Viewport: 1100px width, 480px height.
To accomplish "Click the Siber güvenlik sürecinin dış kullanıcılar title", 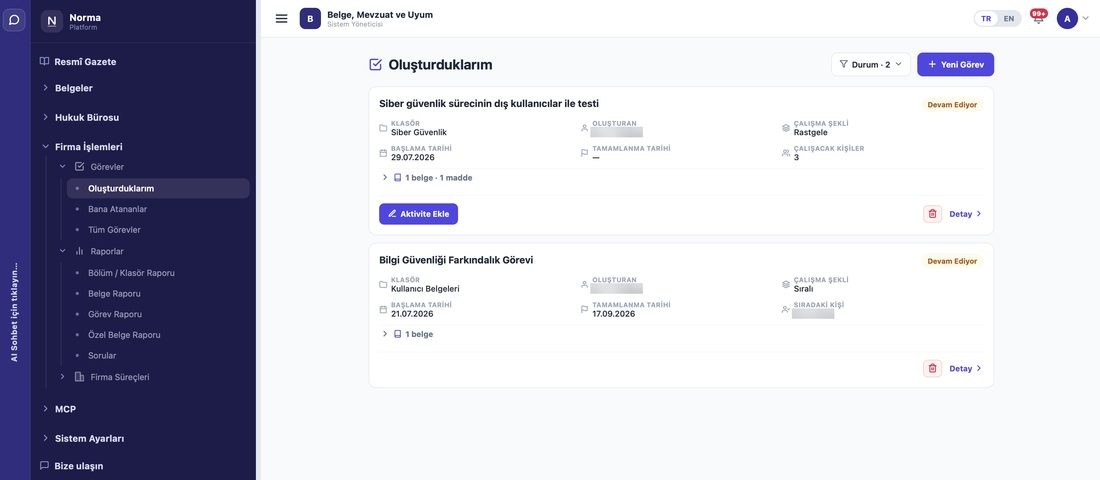I will 489,103.
